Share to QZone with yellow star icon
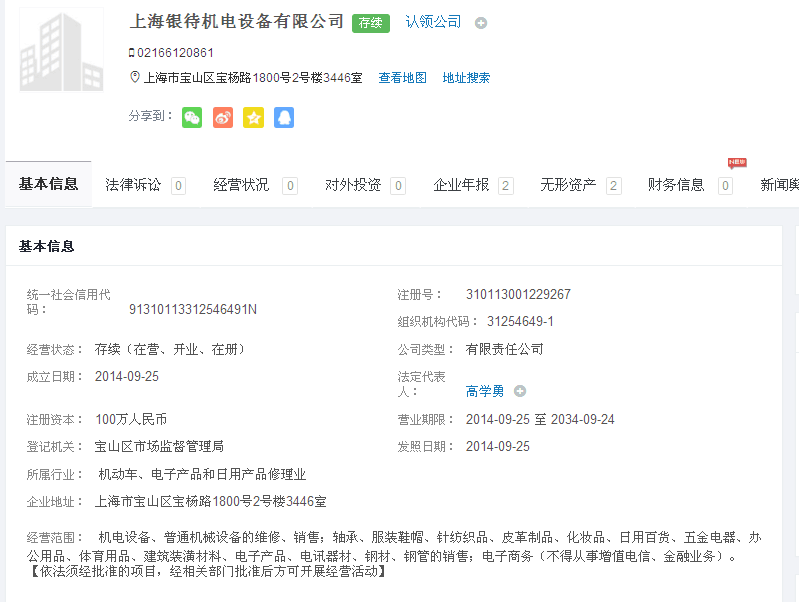The height and width of the screenshot is (602, 799). [x=254, y=118]
